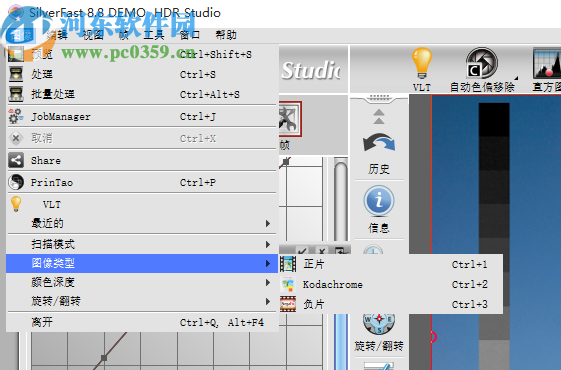Click the 旋转/翻转 compass icon
The width and height of the screenshot is (561, 370).
(x=379, y=323)
